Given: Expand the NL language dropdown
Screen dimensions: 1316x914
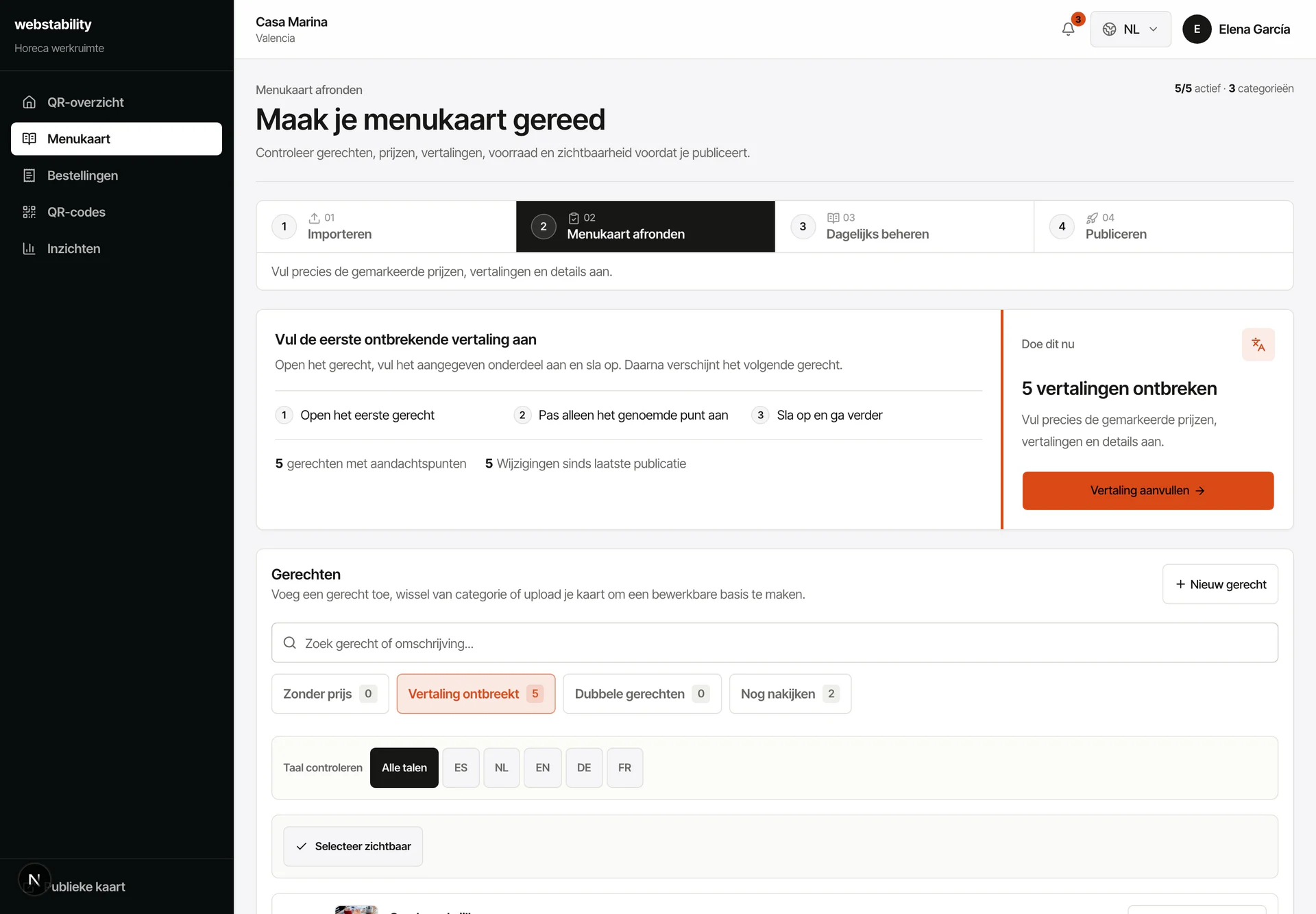Looking at the screenshot, I should coord(1130,29).
